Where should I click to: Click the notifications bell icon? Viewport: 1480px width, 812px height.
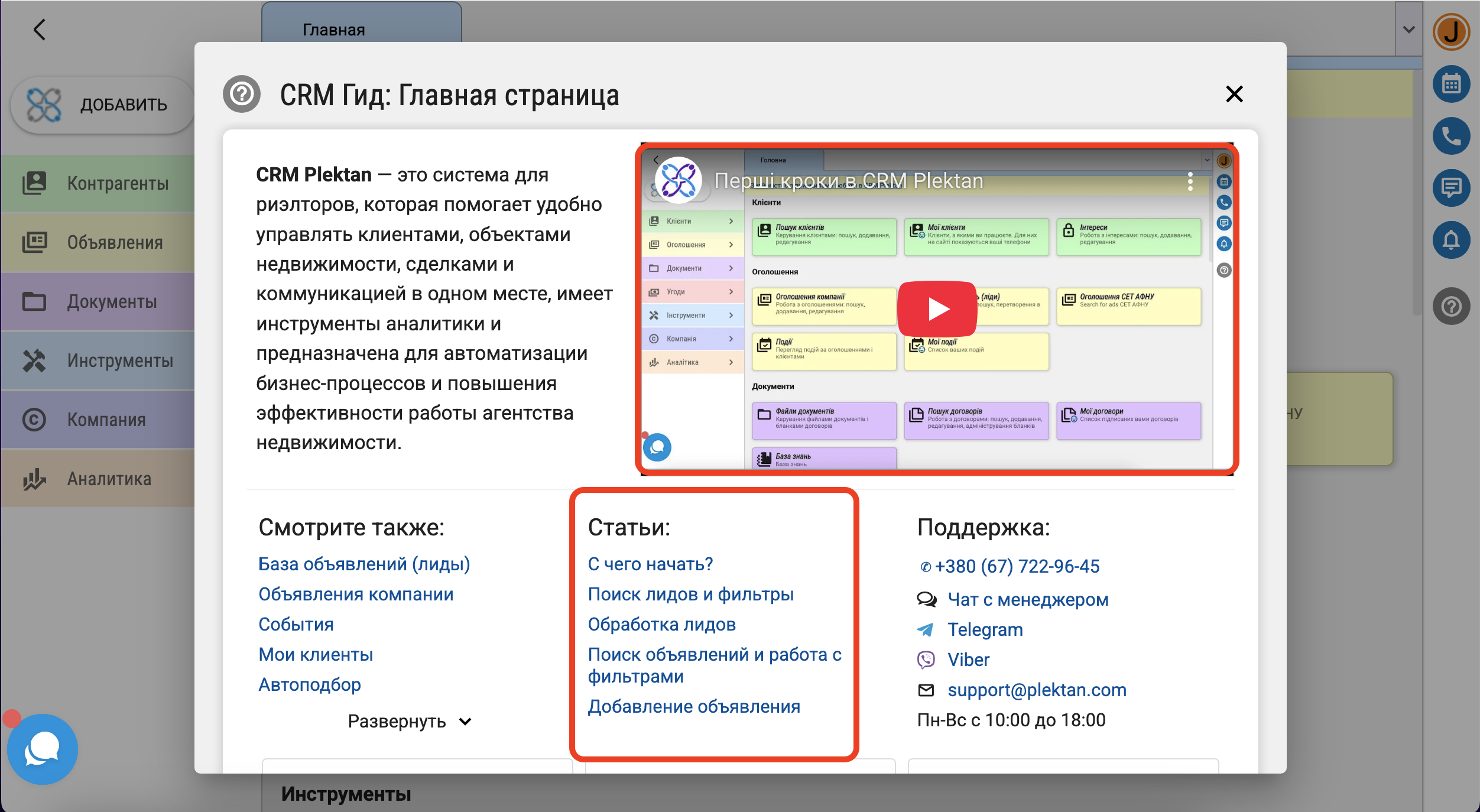[1451, 240]
